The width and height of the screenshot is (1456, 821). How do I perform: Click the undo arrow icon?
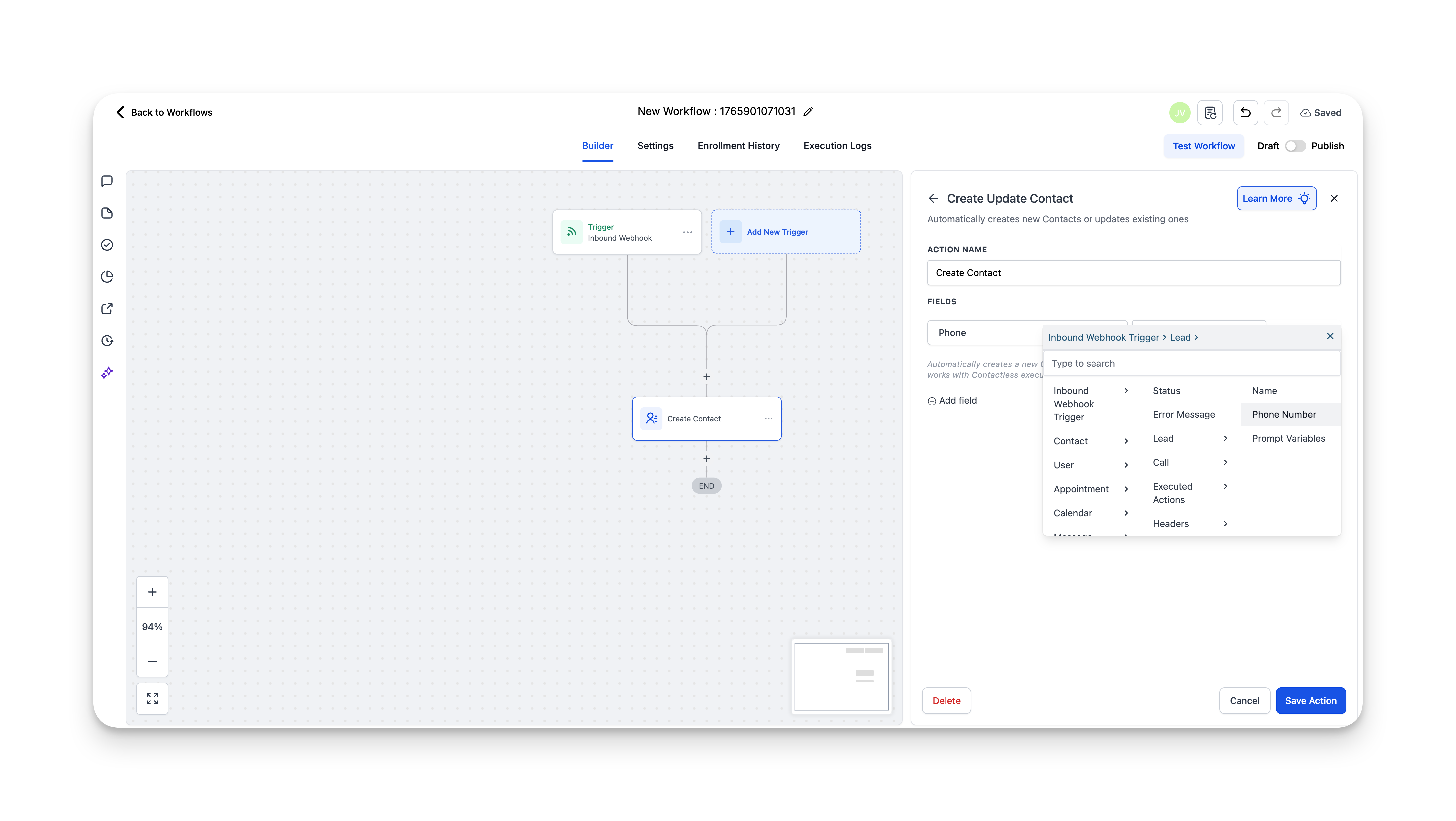[x=1245, y=112]
